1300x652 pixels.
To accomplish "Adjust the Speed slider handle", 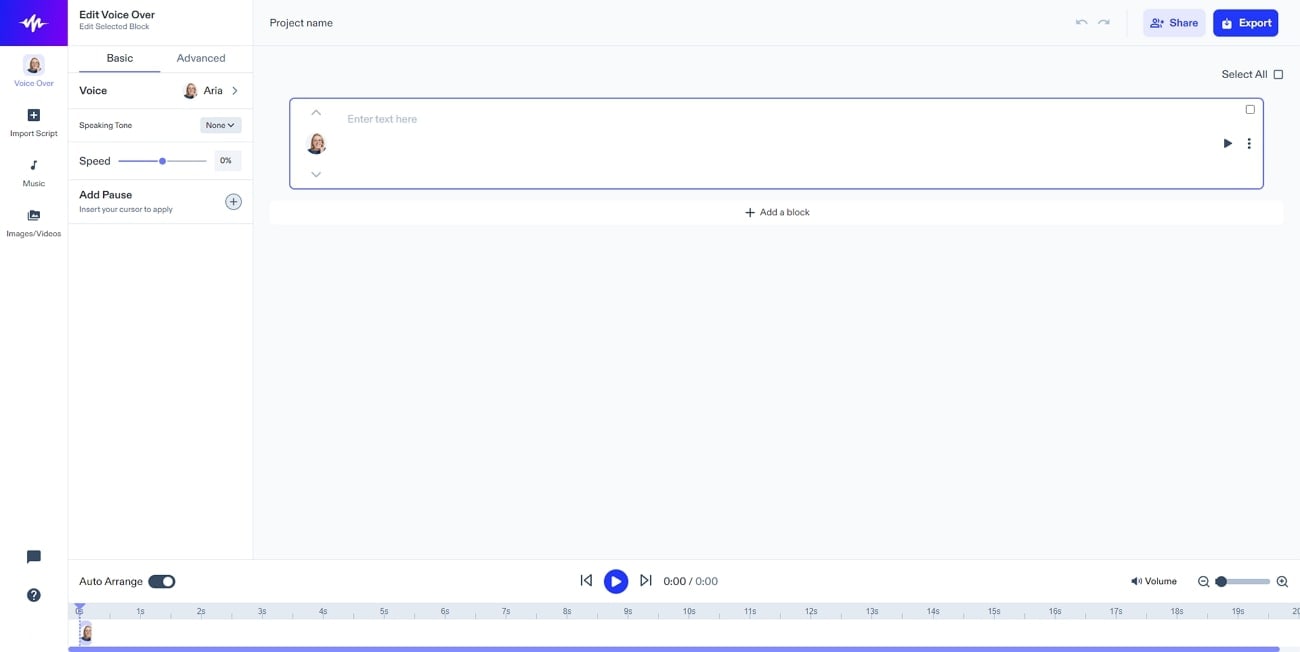I will click(162, 161).
